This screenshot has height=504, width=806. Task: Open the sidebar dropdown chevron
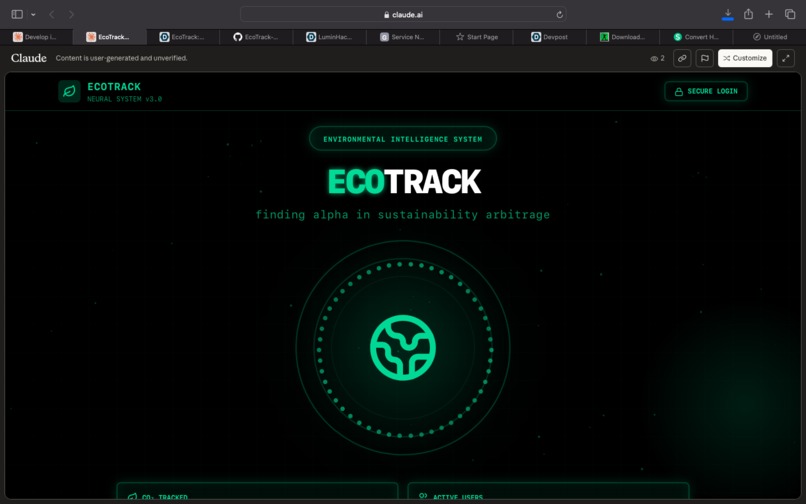(33, 14)
